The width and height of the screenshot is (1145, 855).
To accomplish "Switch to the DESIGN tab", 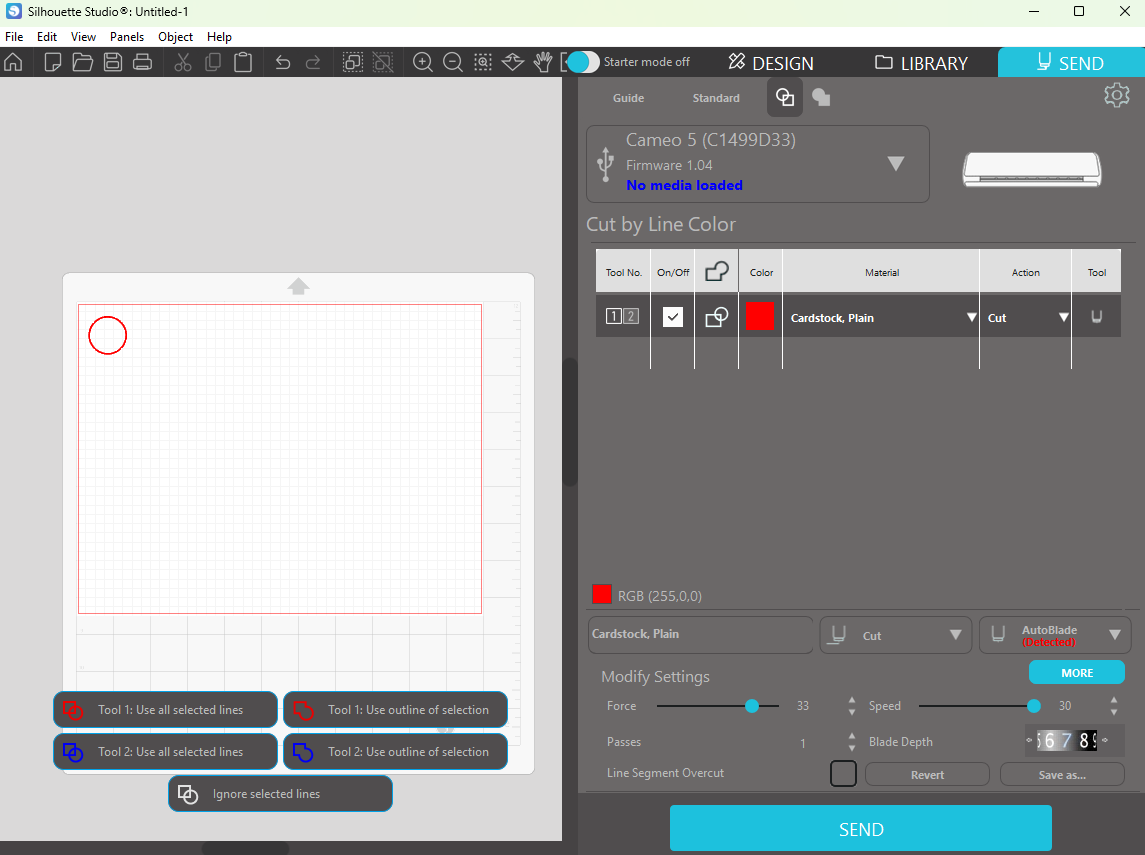I will coord(771,63).
